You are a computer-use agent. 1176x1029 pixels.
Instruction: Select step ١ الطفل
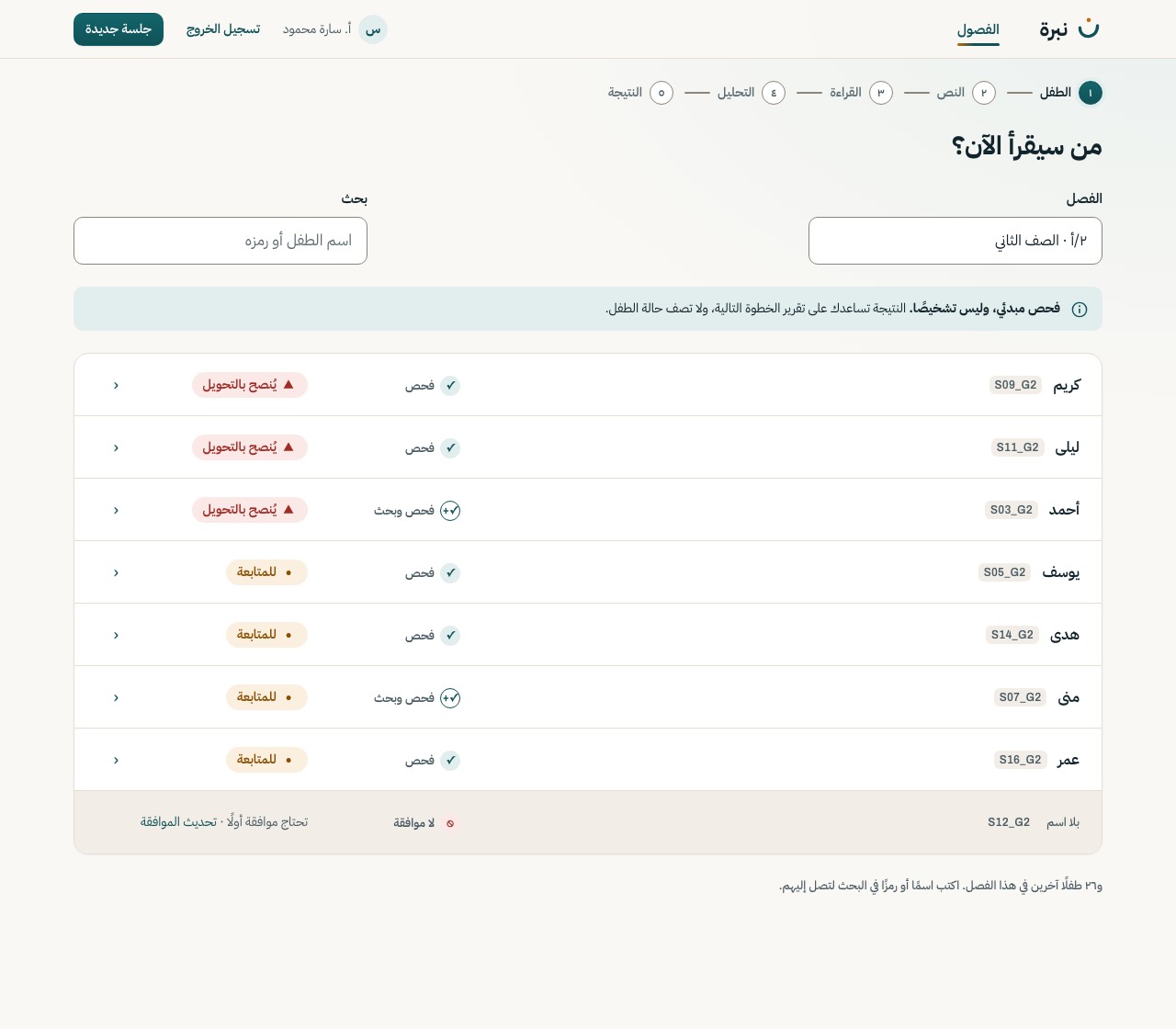tap(1071, 93)
